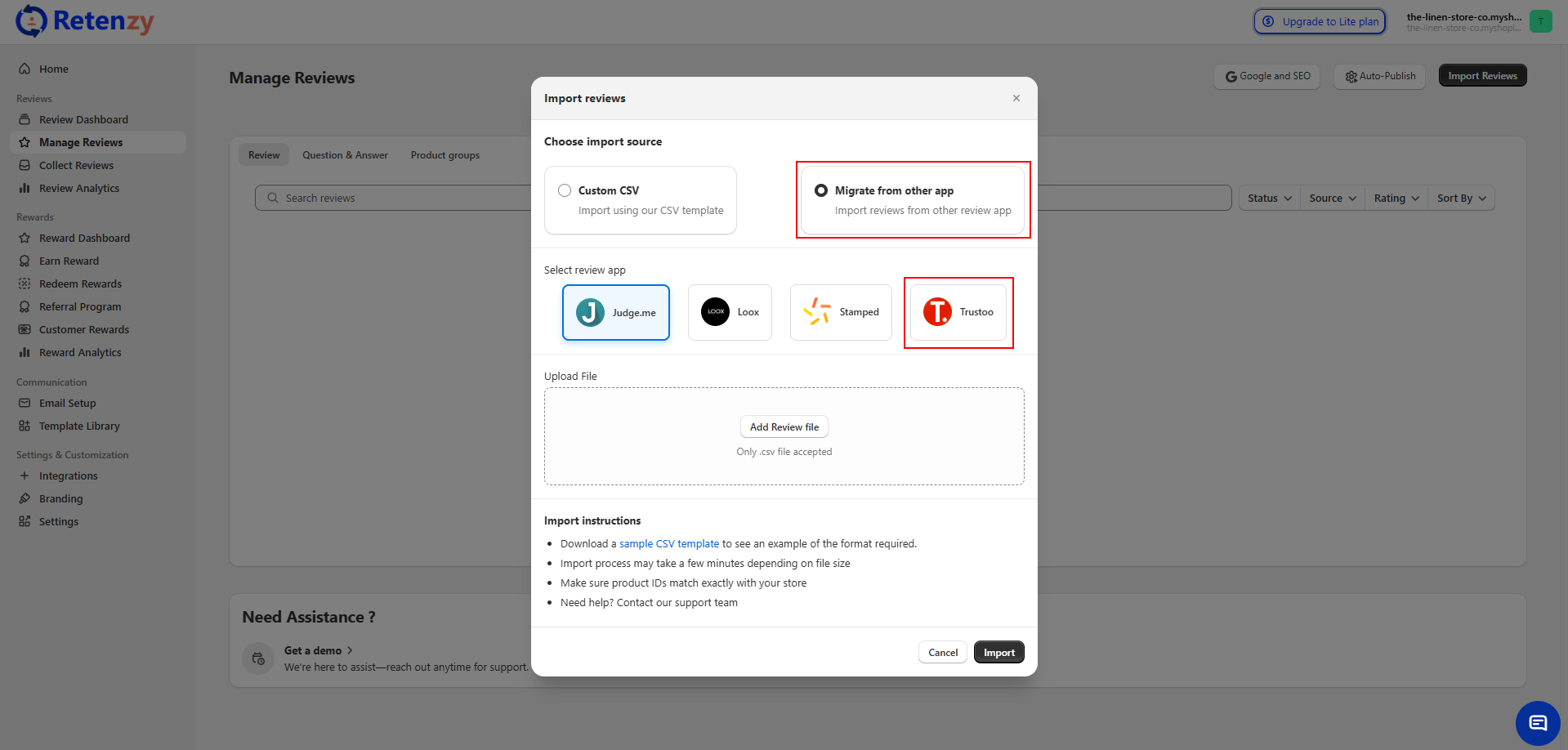Click the Trustoo logo icon
The height and width of the screenshot is (750, 1568).
tap(937, 311)
